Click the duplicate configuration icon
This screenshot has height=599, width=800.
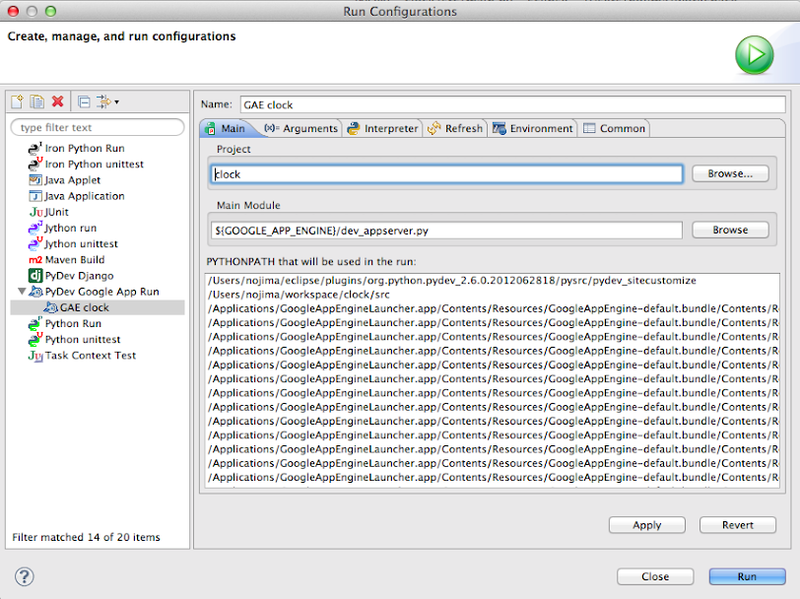(37, 102)
